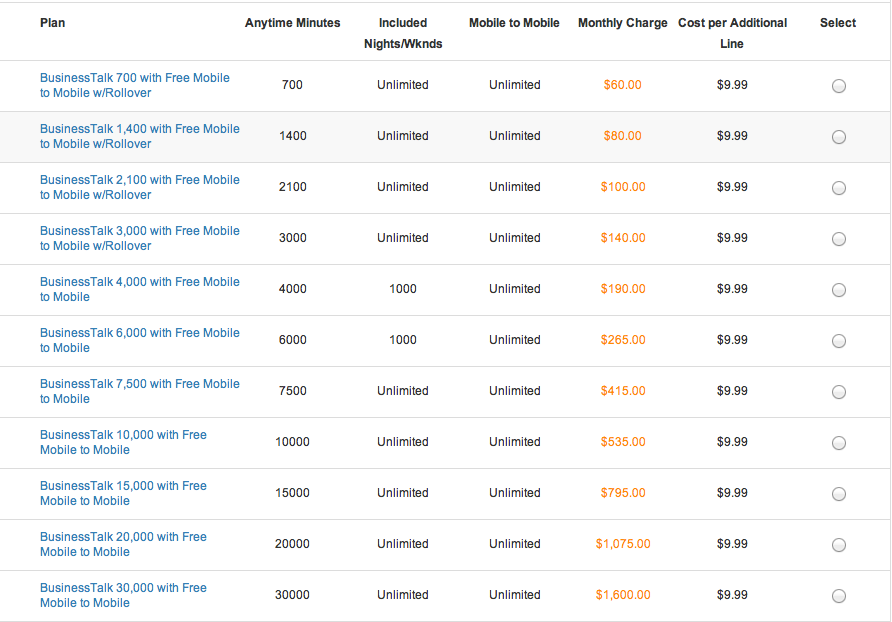Viewport: 892px width, 622px height.
Task: Click the $140.00 monthly charge
Action: [x=623, y=238]
